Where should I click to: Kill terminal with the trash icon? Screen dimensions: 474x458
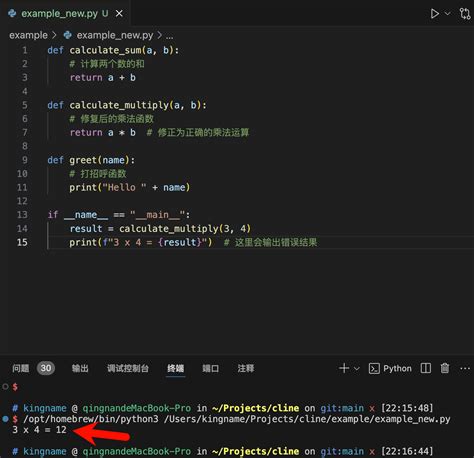coord(445,368)
